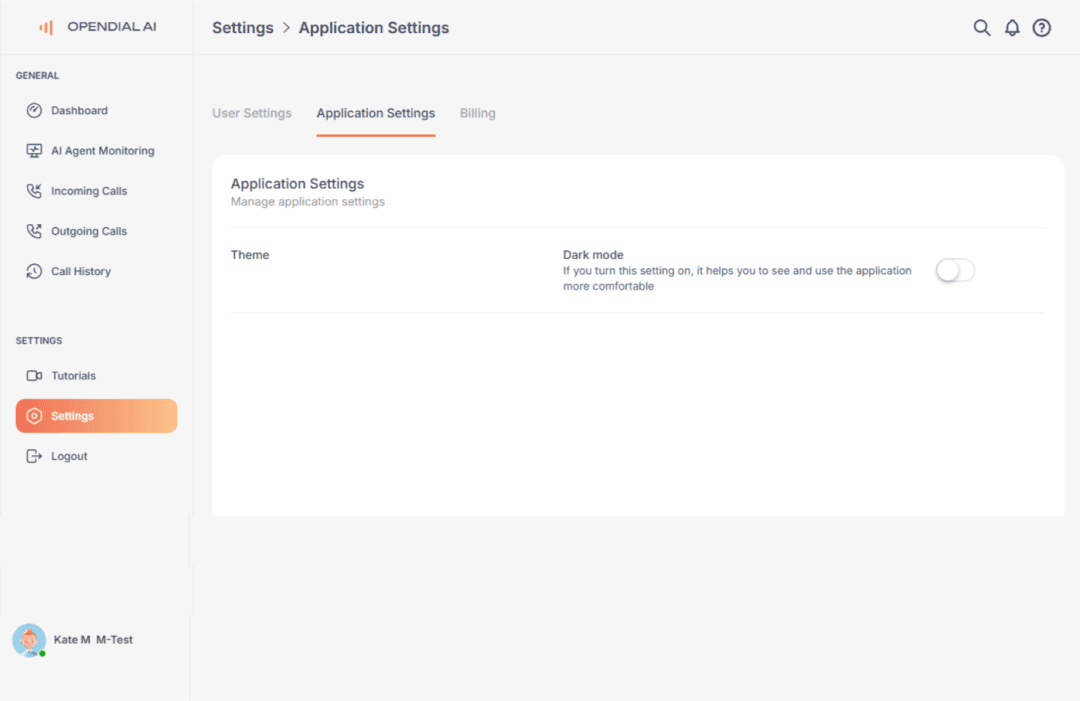The width and height of the screenshot is (1080, 701).
Task: Click the Theme settings row label
Action: coord(250,255)
